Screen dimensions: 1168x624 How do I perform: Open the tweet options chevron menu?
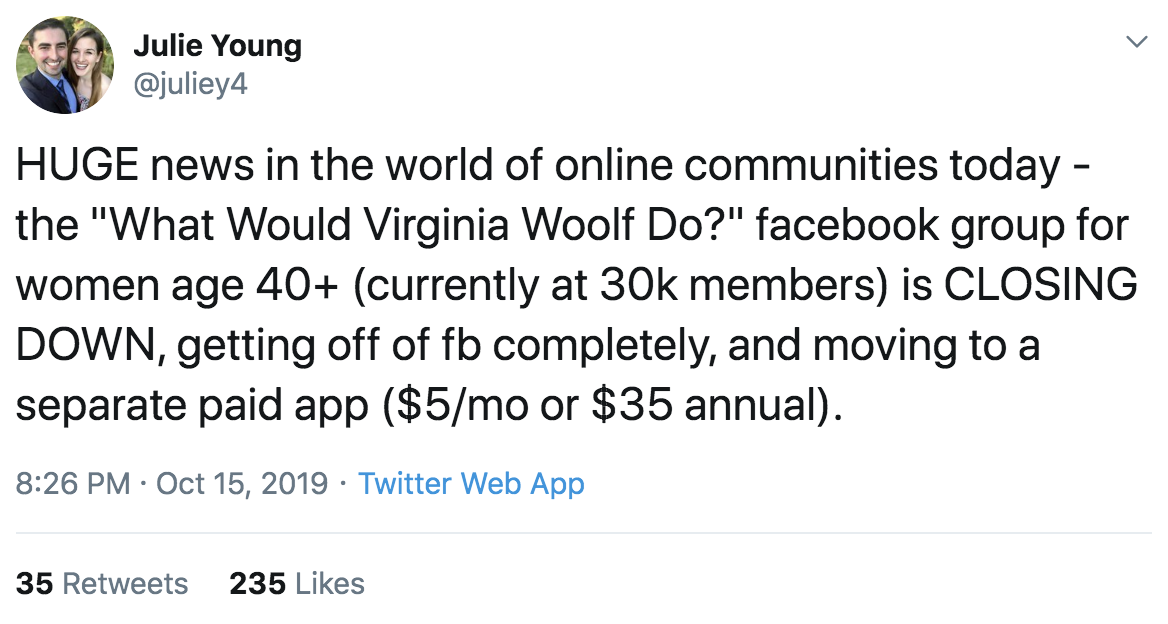point(1136,41)
